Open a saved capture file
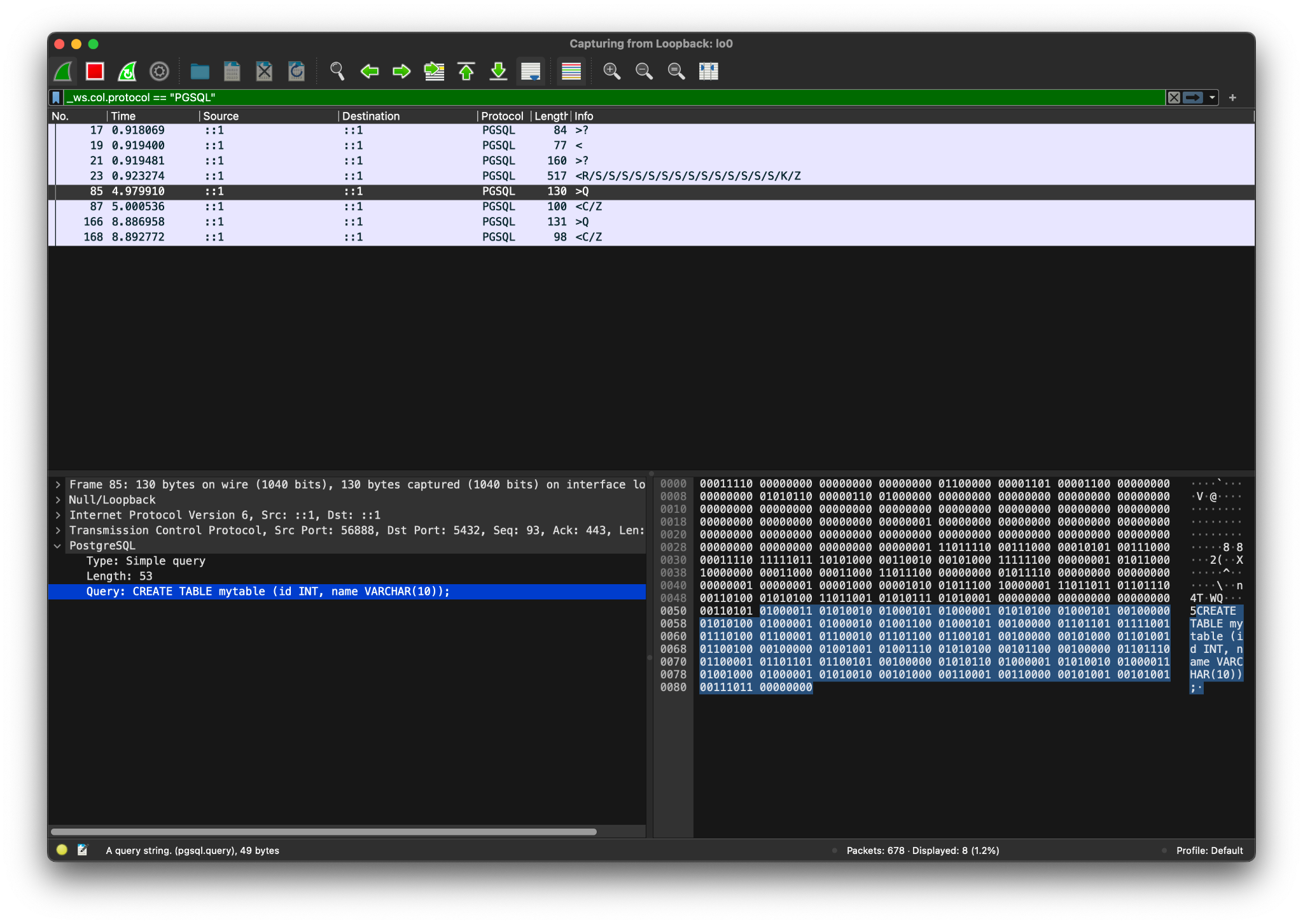The height and width of the screenshot is (924, 1303). (200, 71)
